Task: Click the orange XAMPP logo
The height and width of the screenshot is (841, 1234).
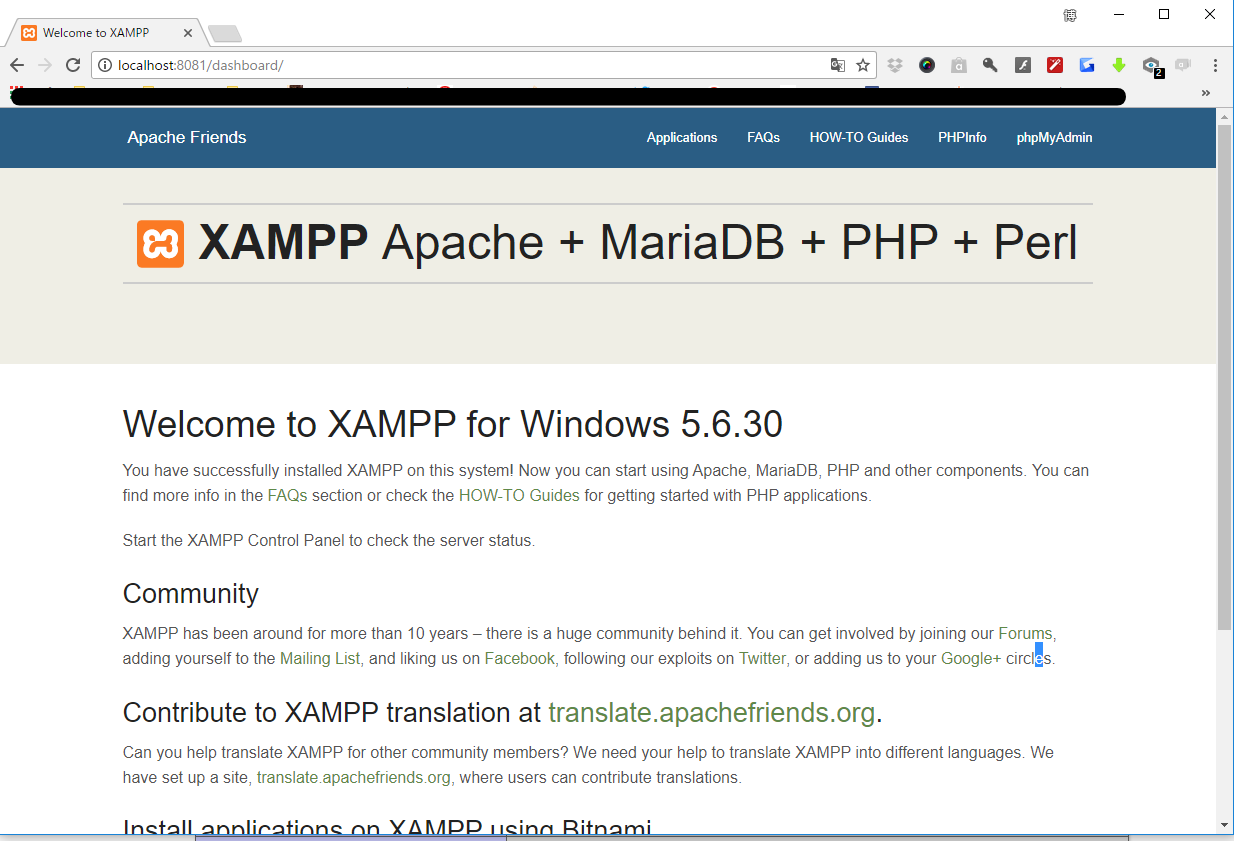Action: coord(160,243)
